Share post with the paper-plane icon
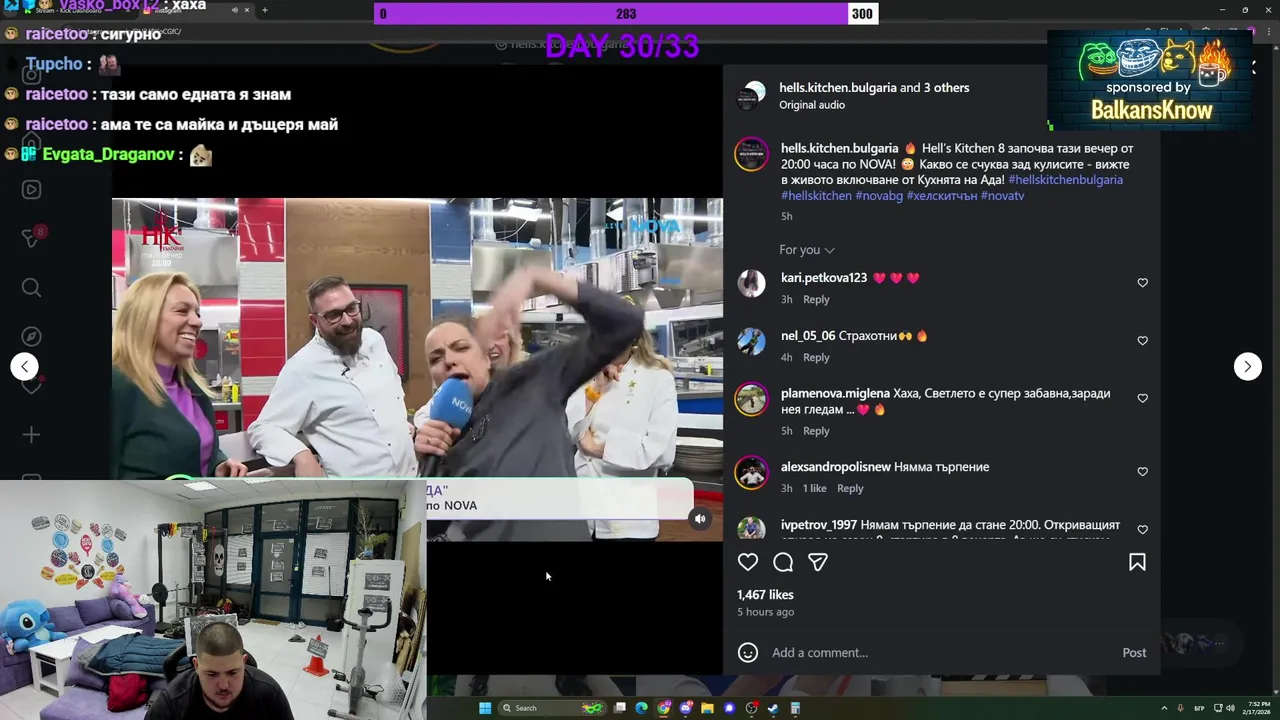This screenshot has height=720, width=1280. coord(818,562)
